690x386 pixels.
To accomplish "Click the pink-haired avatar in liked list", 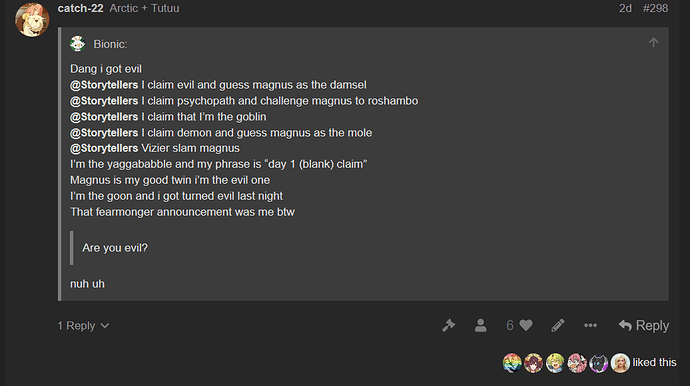I will (x=577, y=363).
